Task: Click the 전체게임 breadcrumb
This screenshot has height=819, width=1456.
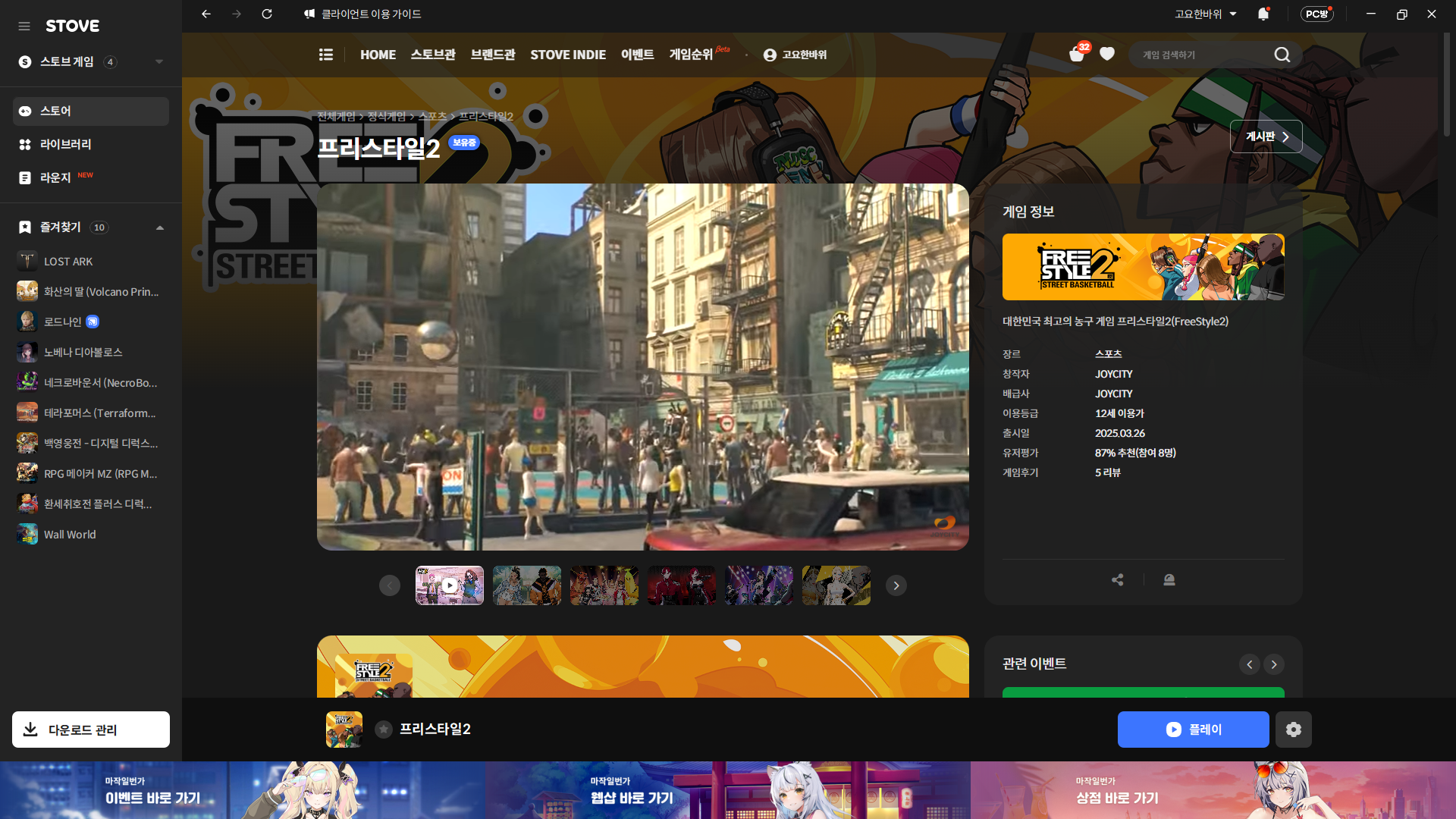Action: (336, 116)
